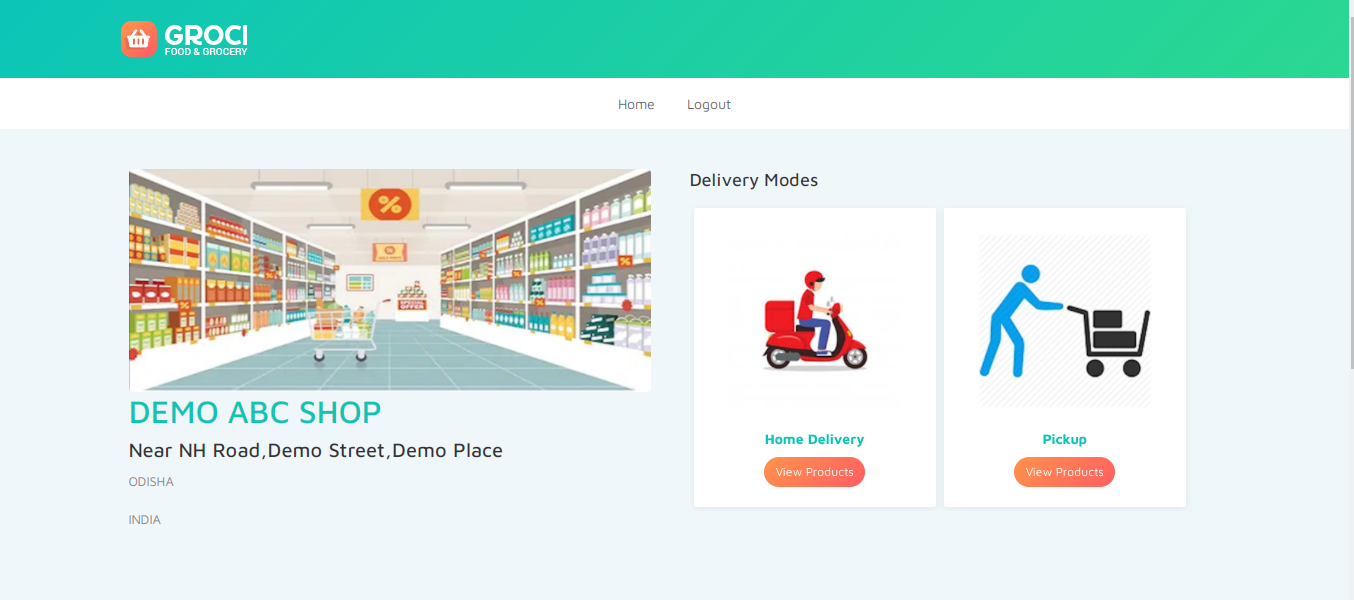
Task: Select Logout in the navigation bar
Action: (708, 104)
